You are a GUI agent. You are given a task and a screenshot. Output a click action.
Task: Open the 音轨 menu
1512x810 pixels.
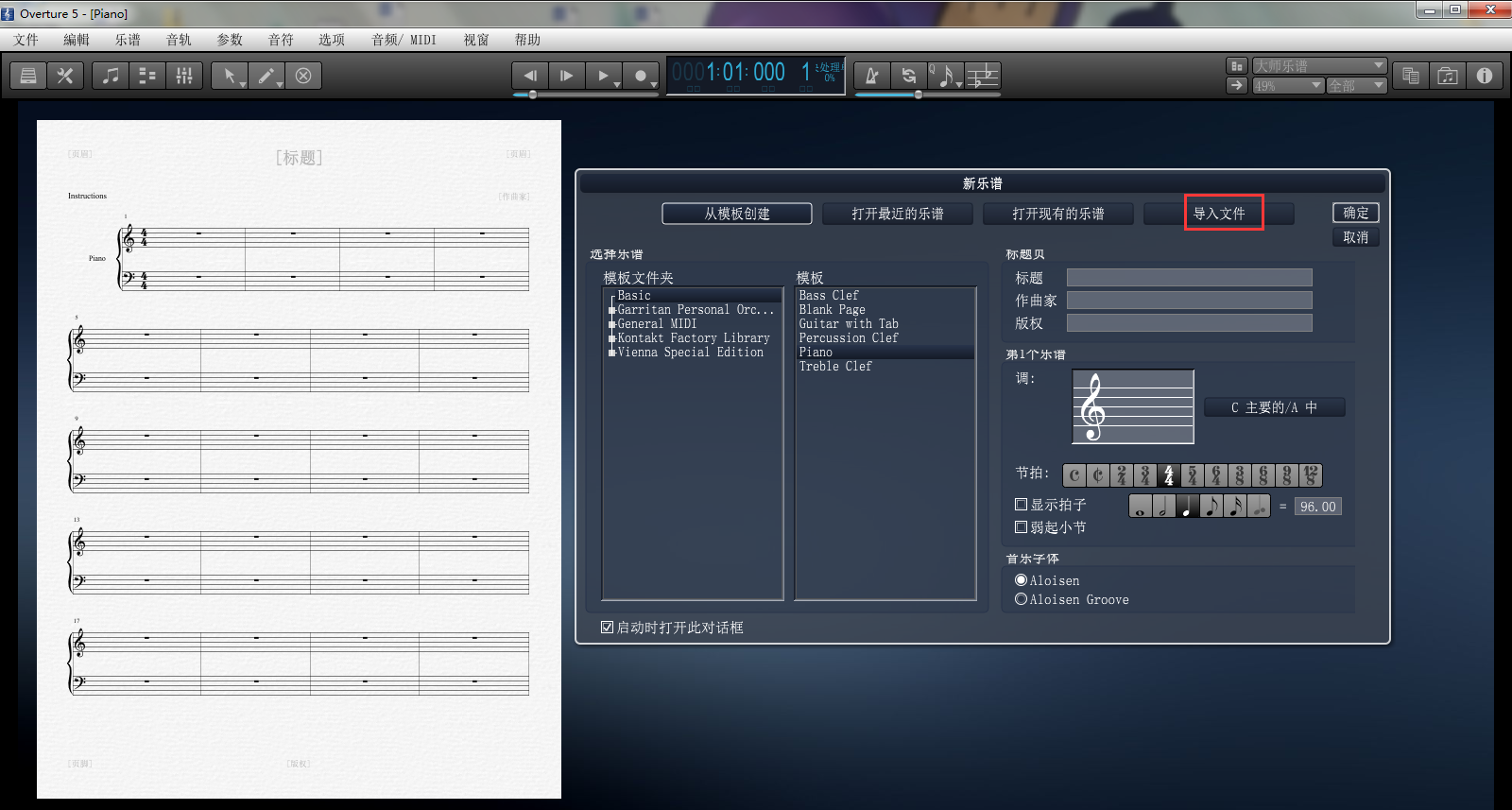coord(179,40)
